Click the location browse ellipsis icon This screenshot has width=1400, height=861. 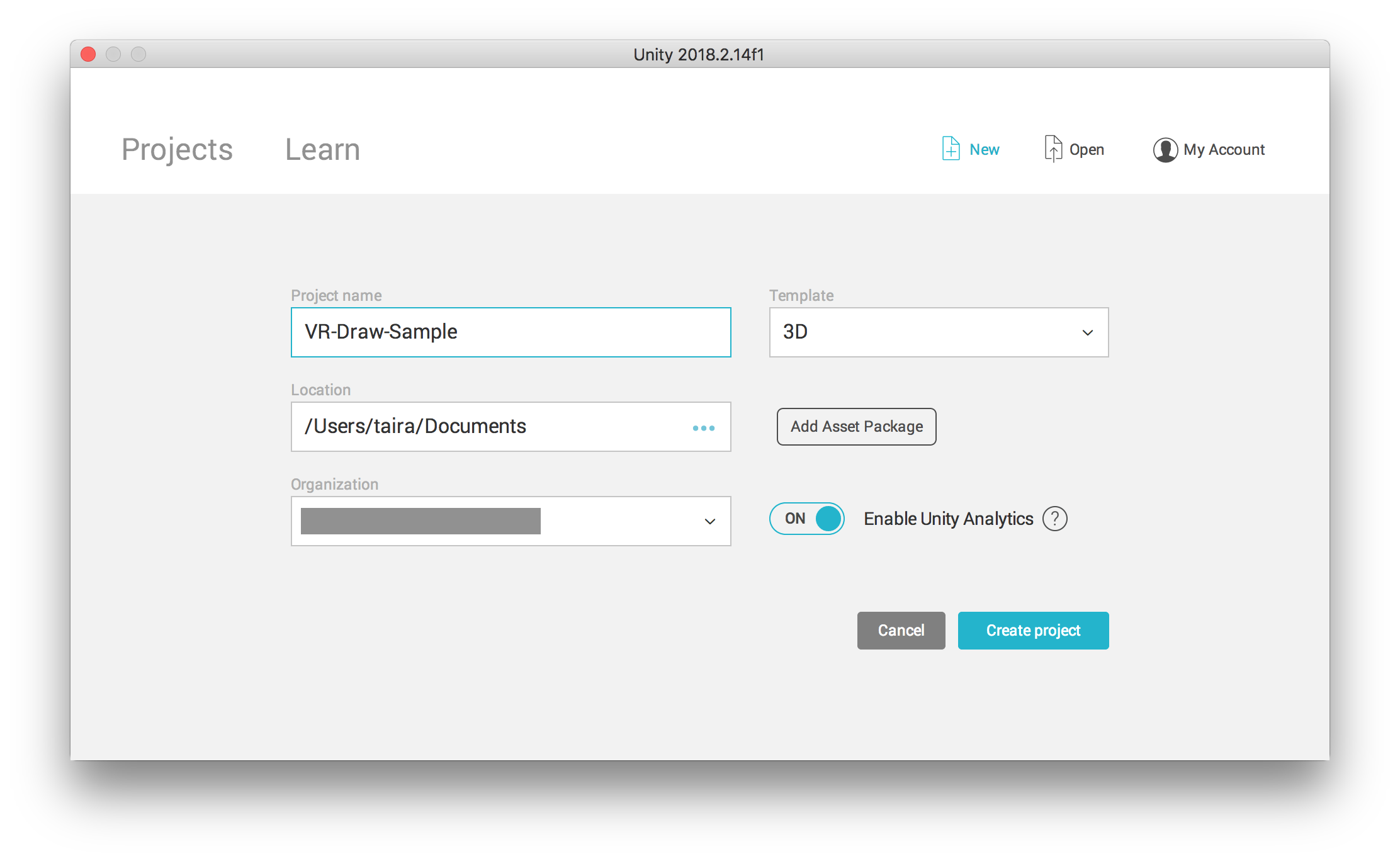[x=703, y=428]
